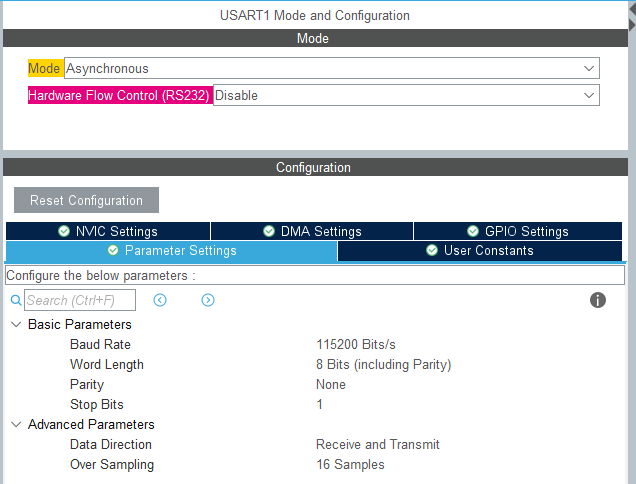Click the panel collapse arrows at top right
This screenshot has height=484, width=636.
[x=632, y=17]
